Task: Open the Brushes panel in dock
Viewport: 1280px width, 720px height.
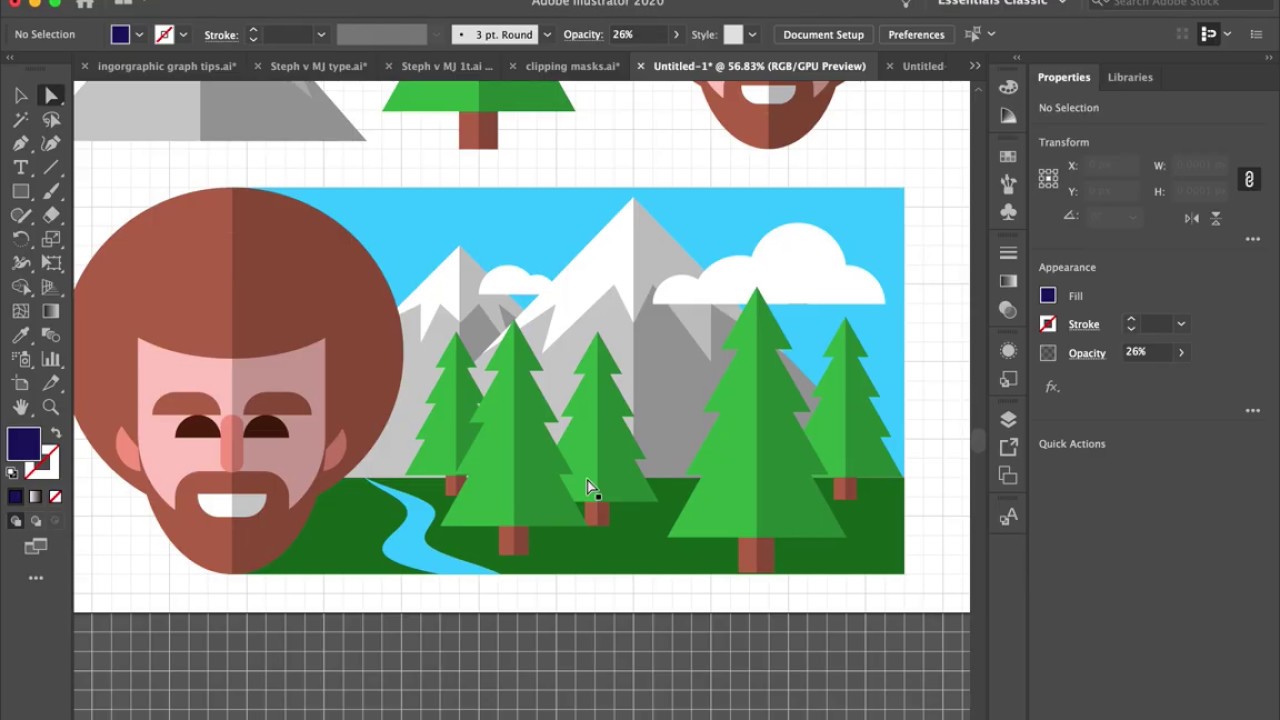Action: [x=1008, y=184]
